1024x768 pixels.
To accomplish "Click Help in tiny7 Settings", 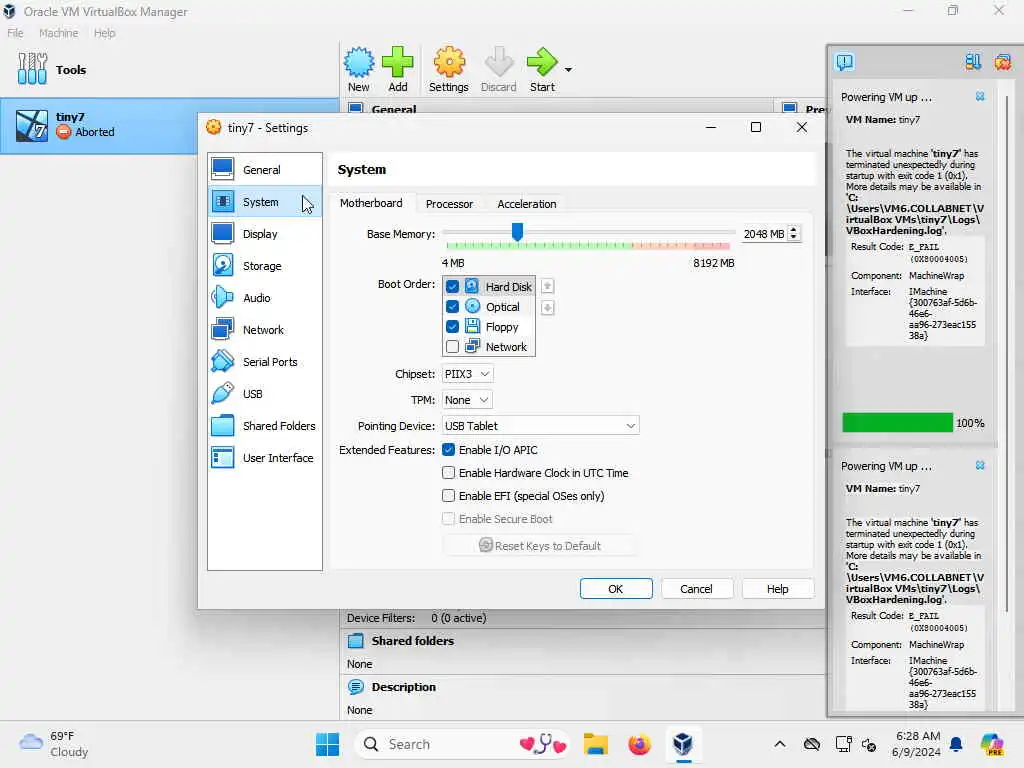I will click(x=777, y=588).
